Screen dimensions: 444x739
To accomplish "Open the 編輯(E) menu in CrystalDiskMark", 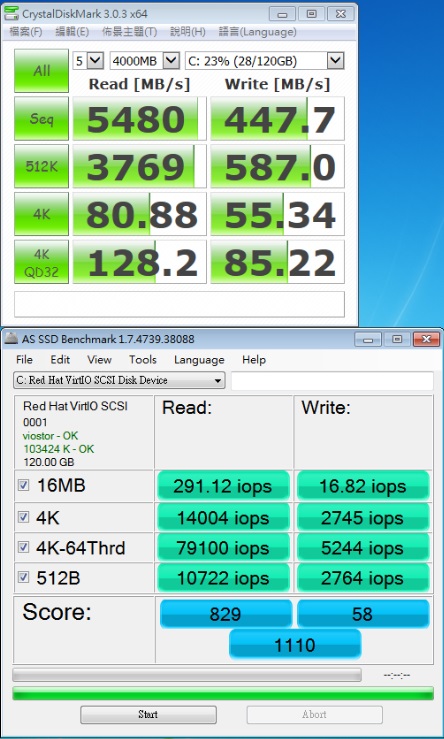I will (72, 32).
